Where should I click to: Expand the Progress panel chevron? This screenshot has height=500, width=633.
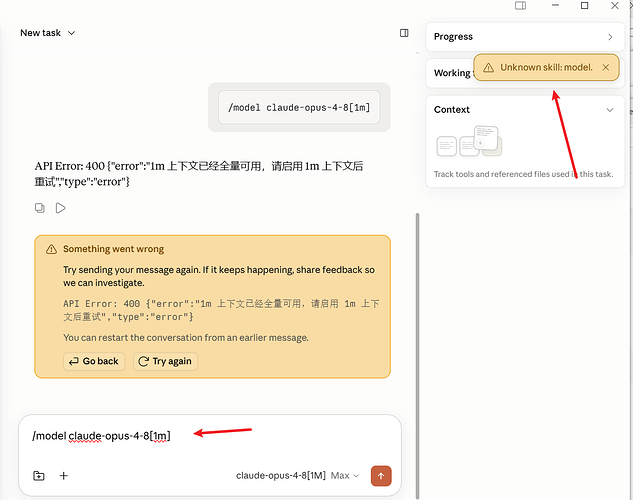(610, 37)
